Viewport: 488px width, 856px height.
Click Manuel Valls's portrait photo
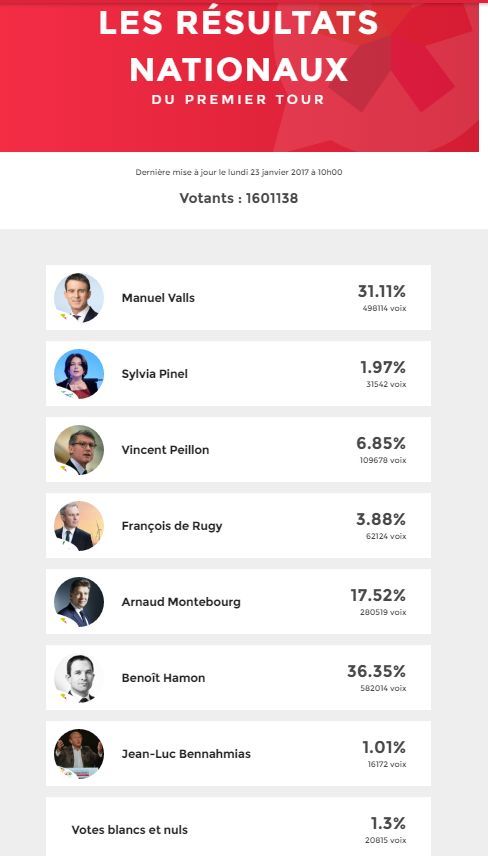tap(79, 298)
